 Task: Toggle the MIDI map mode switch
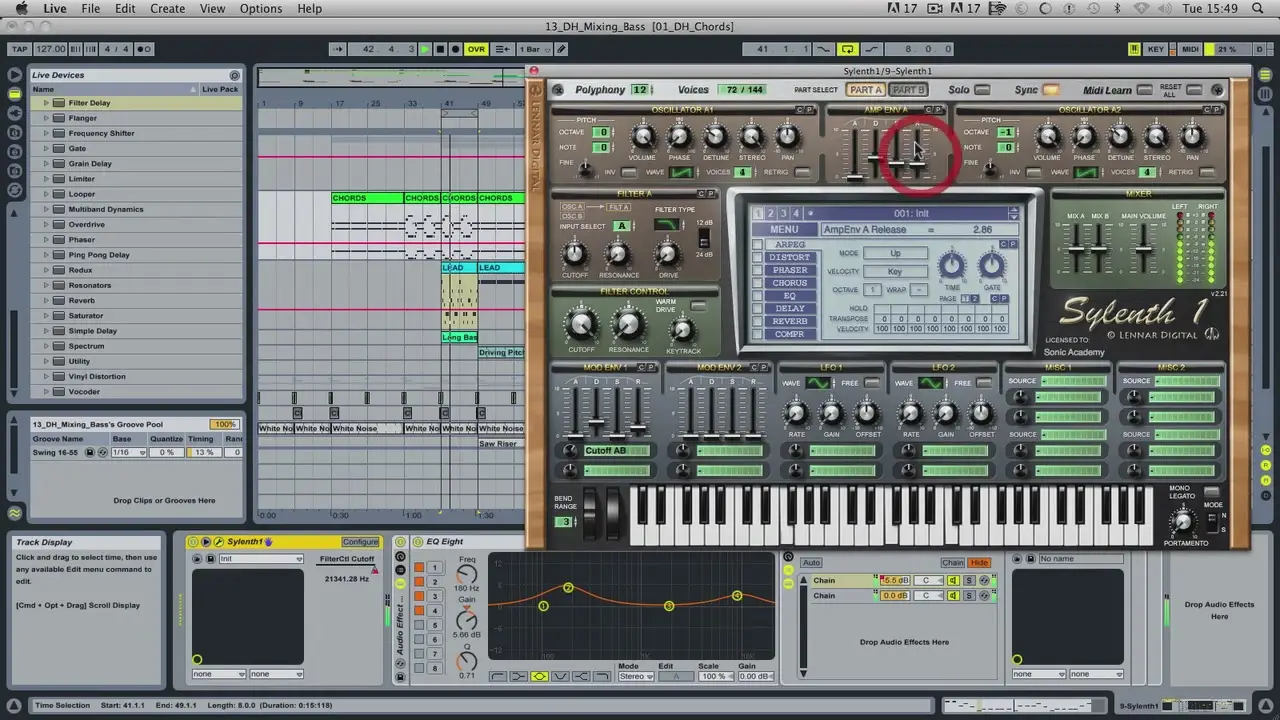tap(1190, 49)
